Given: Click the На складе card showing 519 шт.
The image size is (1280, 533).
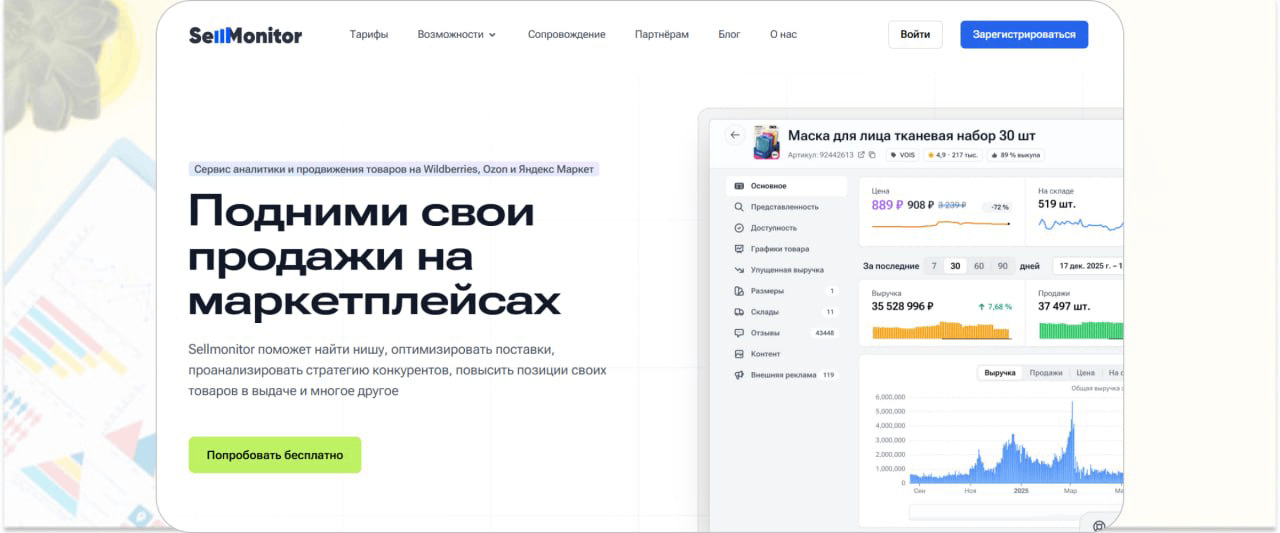Looking at the screenshot, I should pyautogui.click(x=1076, y=211).
